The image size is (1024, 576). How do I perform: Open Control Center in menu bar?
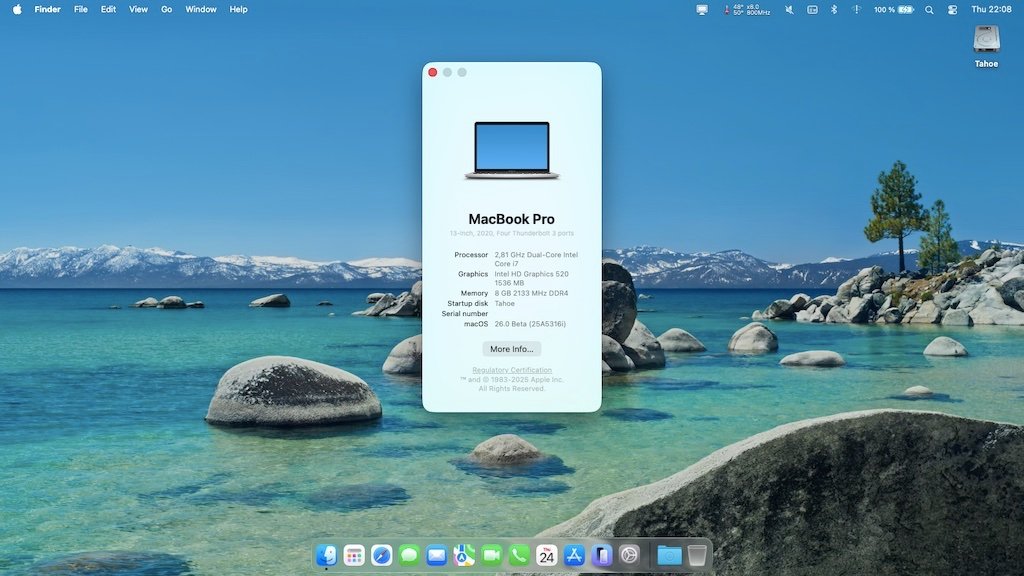pos(952,10)
